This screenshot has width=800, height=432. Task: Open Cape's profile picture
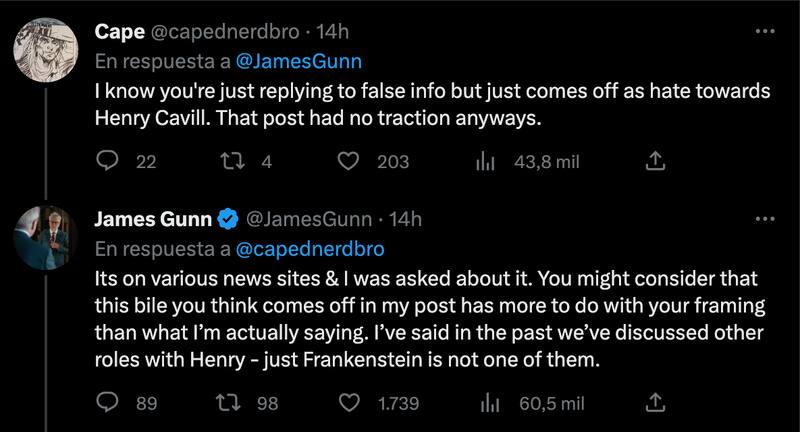(x=46, y=45)
